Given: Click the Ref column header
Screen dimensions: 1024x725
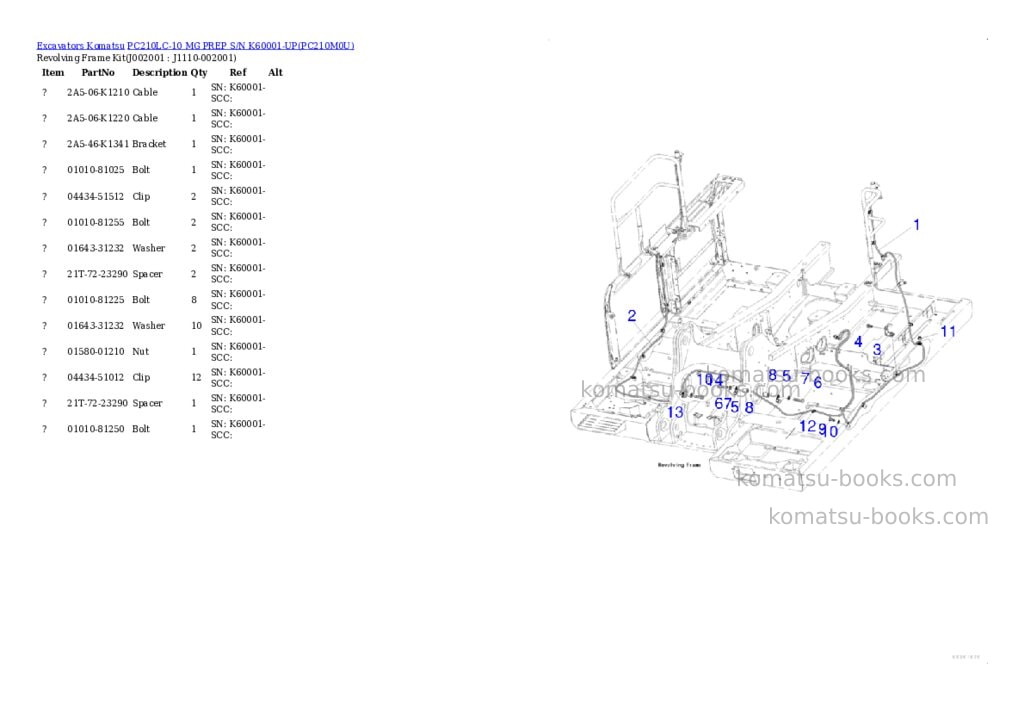Looking at the screenshot, I should [238, 72].
